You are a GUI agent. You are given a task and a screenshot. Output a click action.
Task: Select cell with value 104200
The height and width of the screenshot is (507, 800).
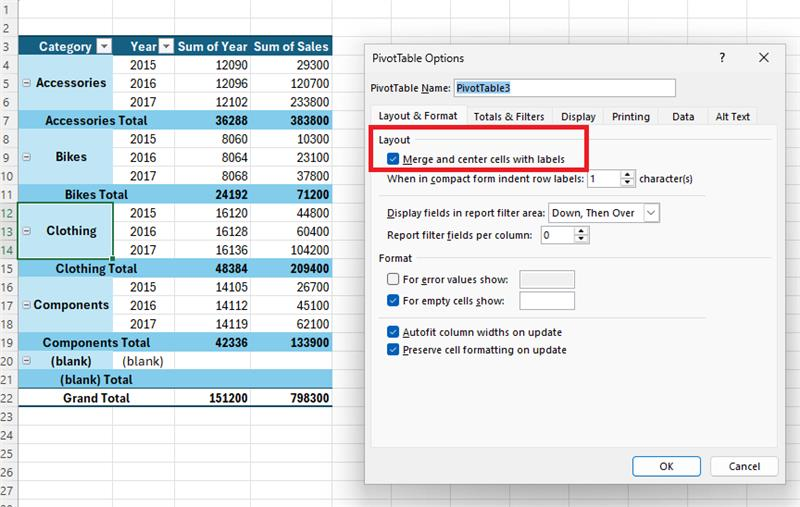[291, 250]
